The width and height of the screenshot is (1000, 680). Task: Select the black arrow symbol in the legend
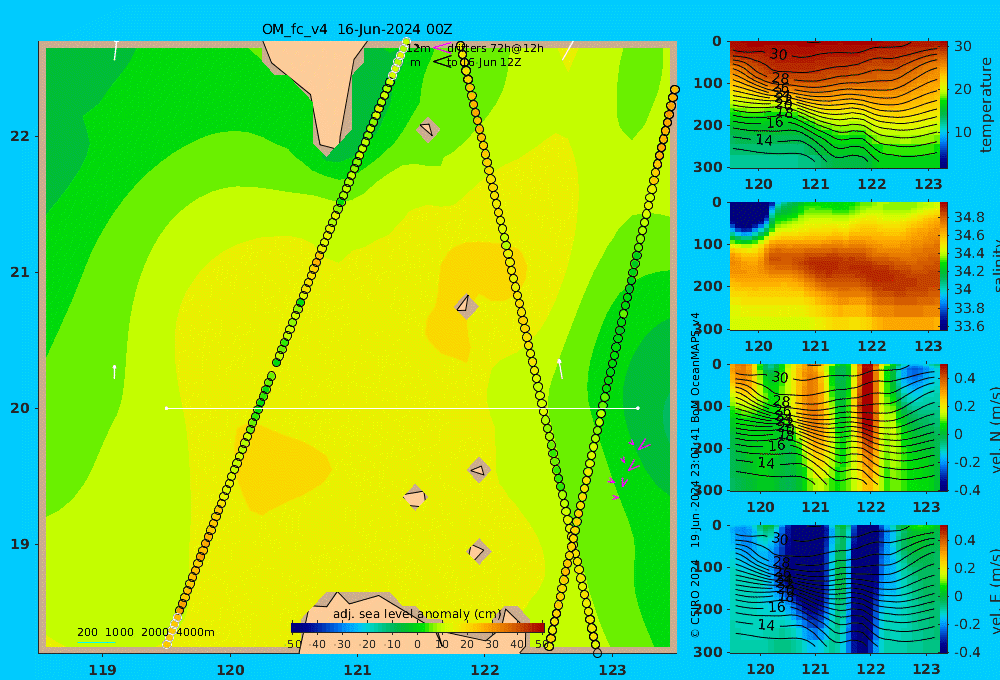coord(442,62)
